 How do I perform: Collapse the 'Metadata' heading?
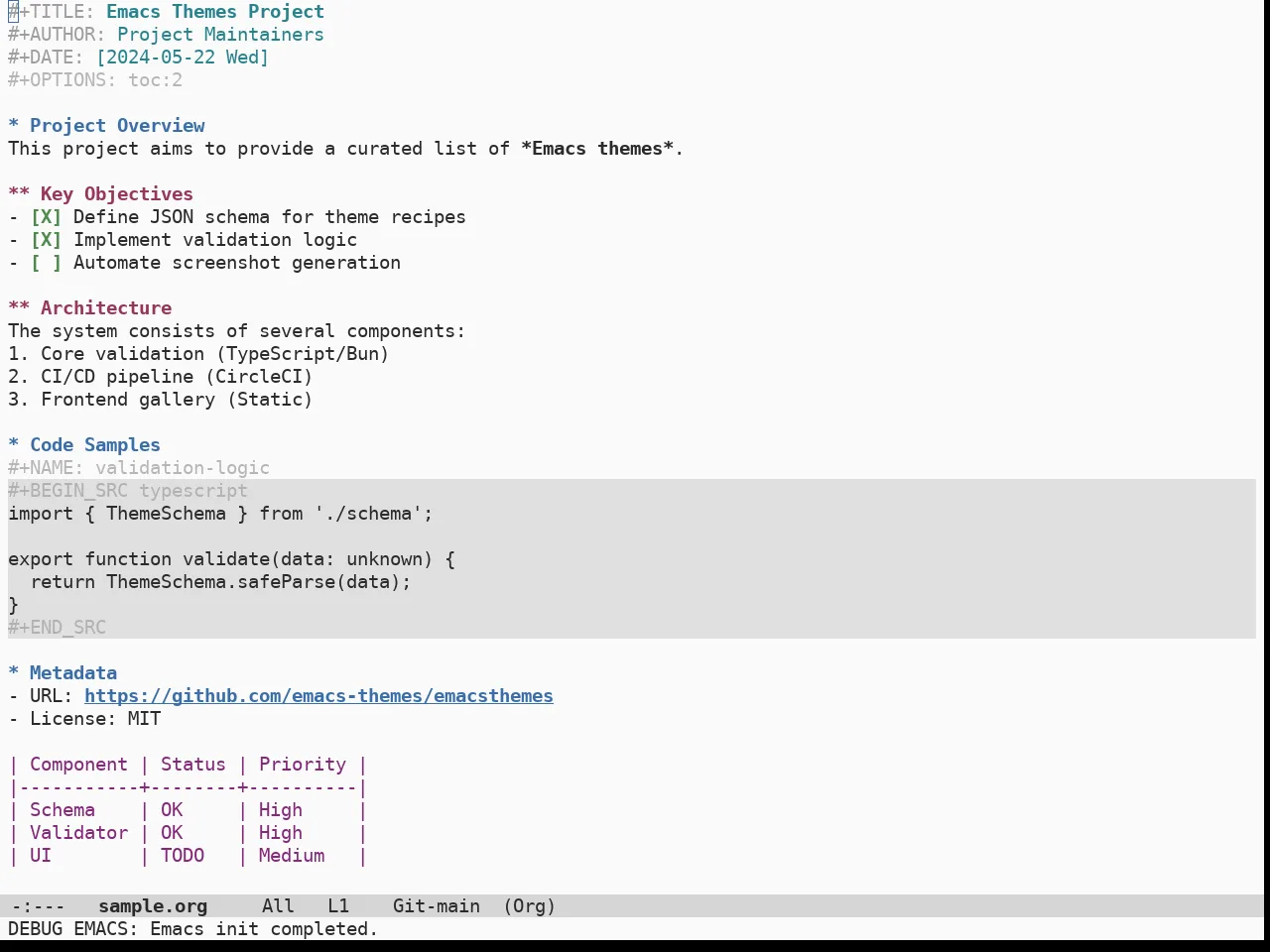[x=63, y=673]
